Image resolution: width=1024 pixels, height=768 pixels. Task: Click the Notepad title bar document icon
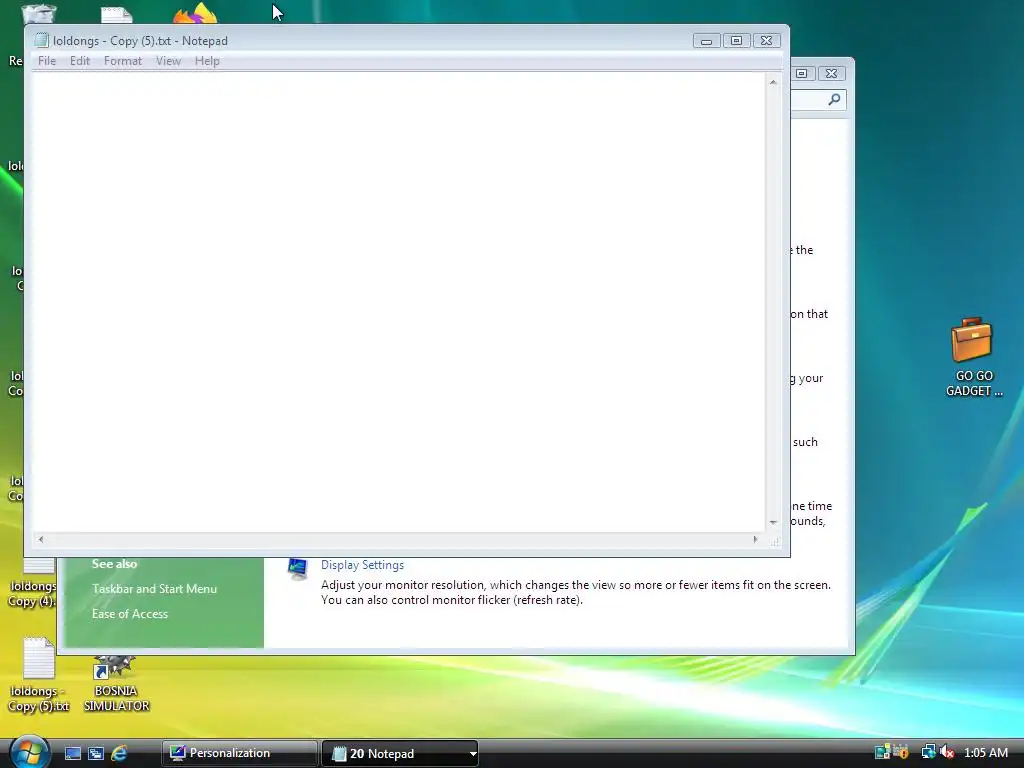coord(41,40)
